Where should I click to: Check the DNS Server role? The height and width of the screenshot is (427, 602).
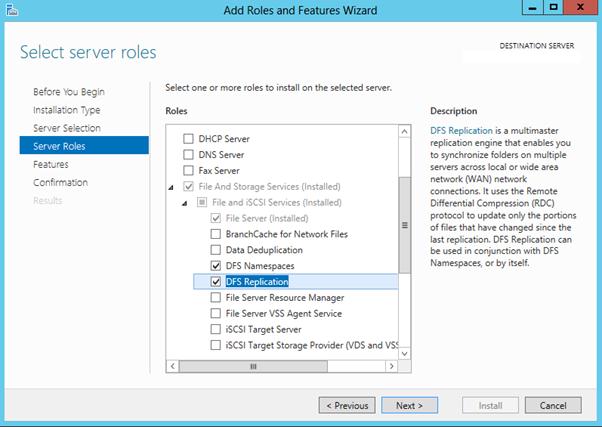(x=188, y=155)
